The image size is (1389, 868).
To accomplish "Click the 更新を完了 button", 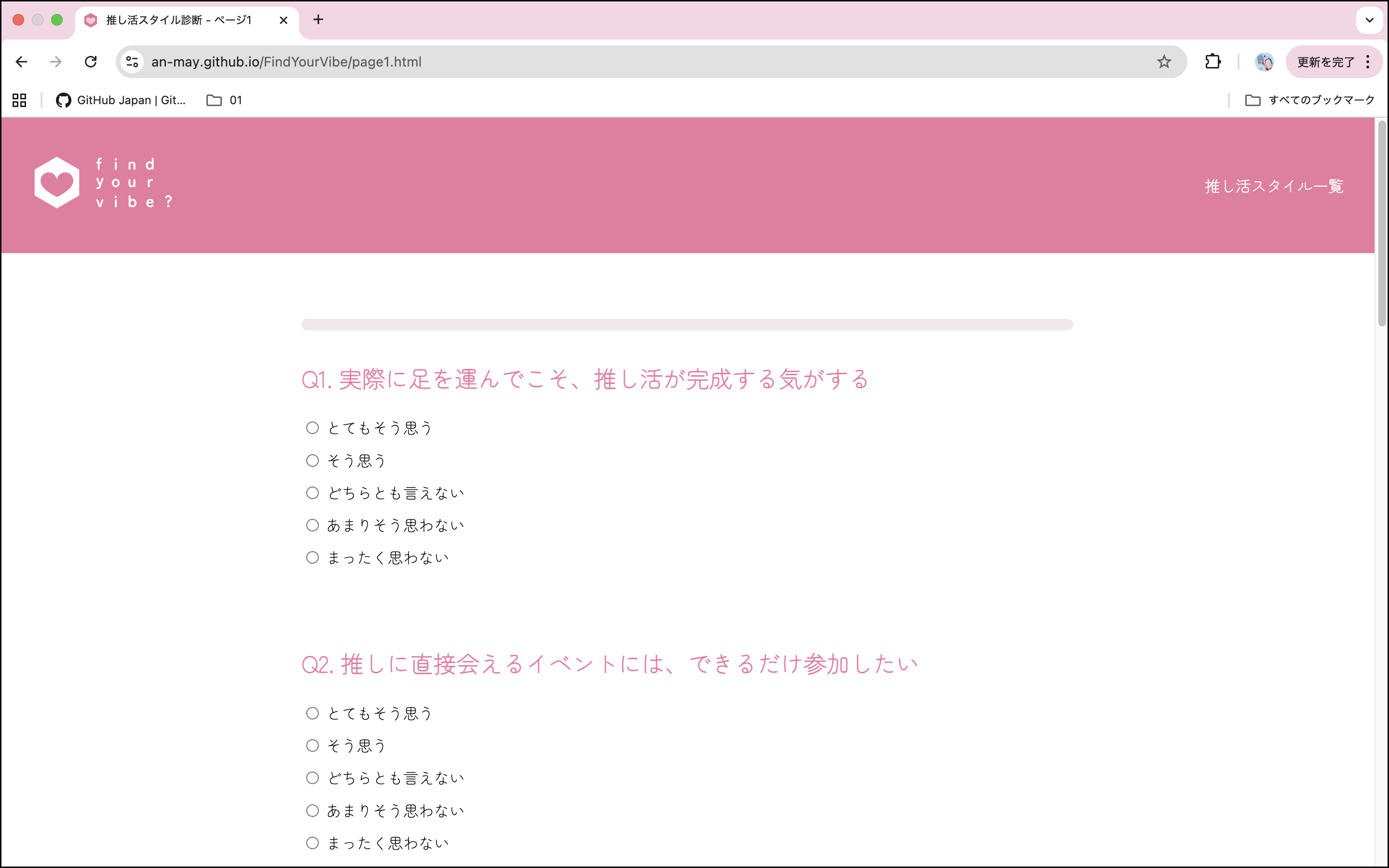I will (x=1325, y=61).
